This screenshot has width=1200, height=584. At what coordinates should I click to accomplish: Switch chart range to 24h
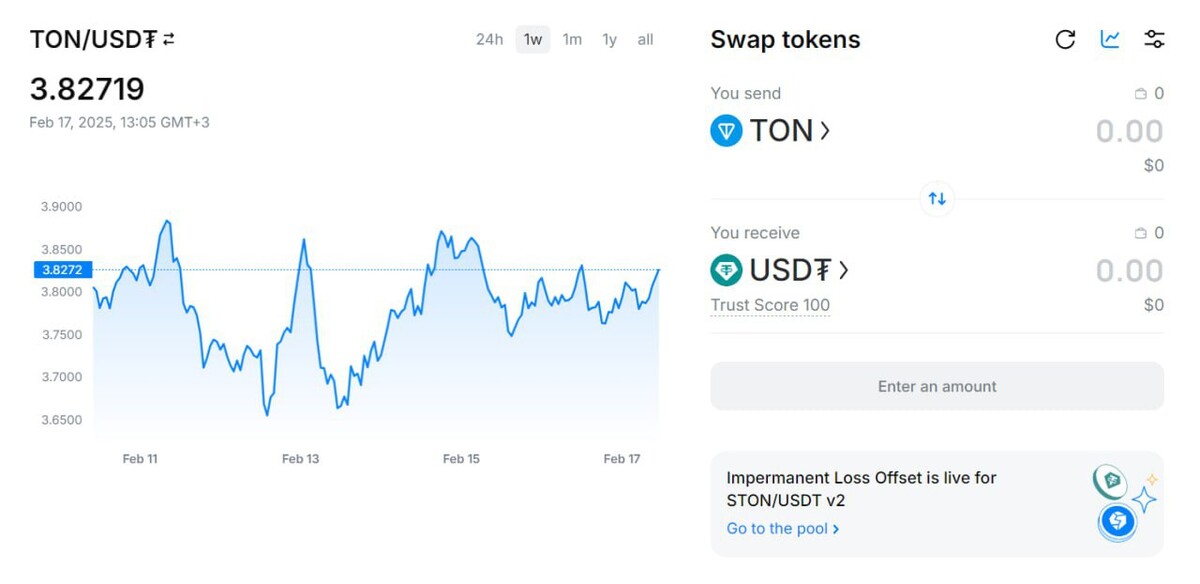(489, 40)
